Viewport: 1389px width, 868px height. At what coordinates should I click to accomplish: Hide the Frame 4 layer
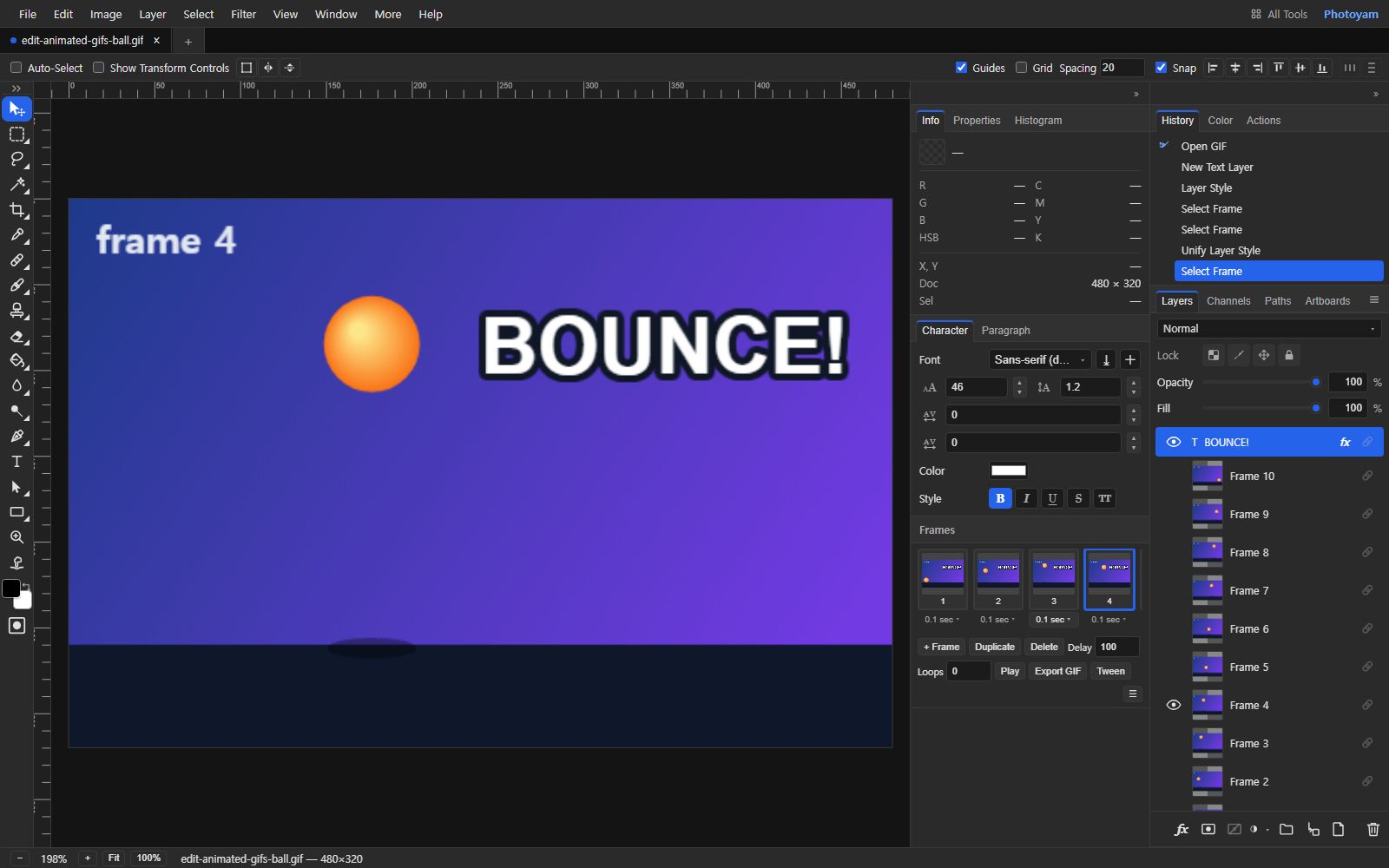[1174, 705]
